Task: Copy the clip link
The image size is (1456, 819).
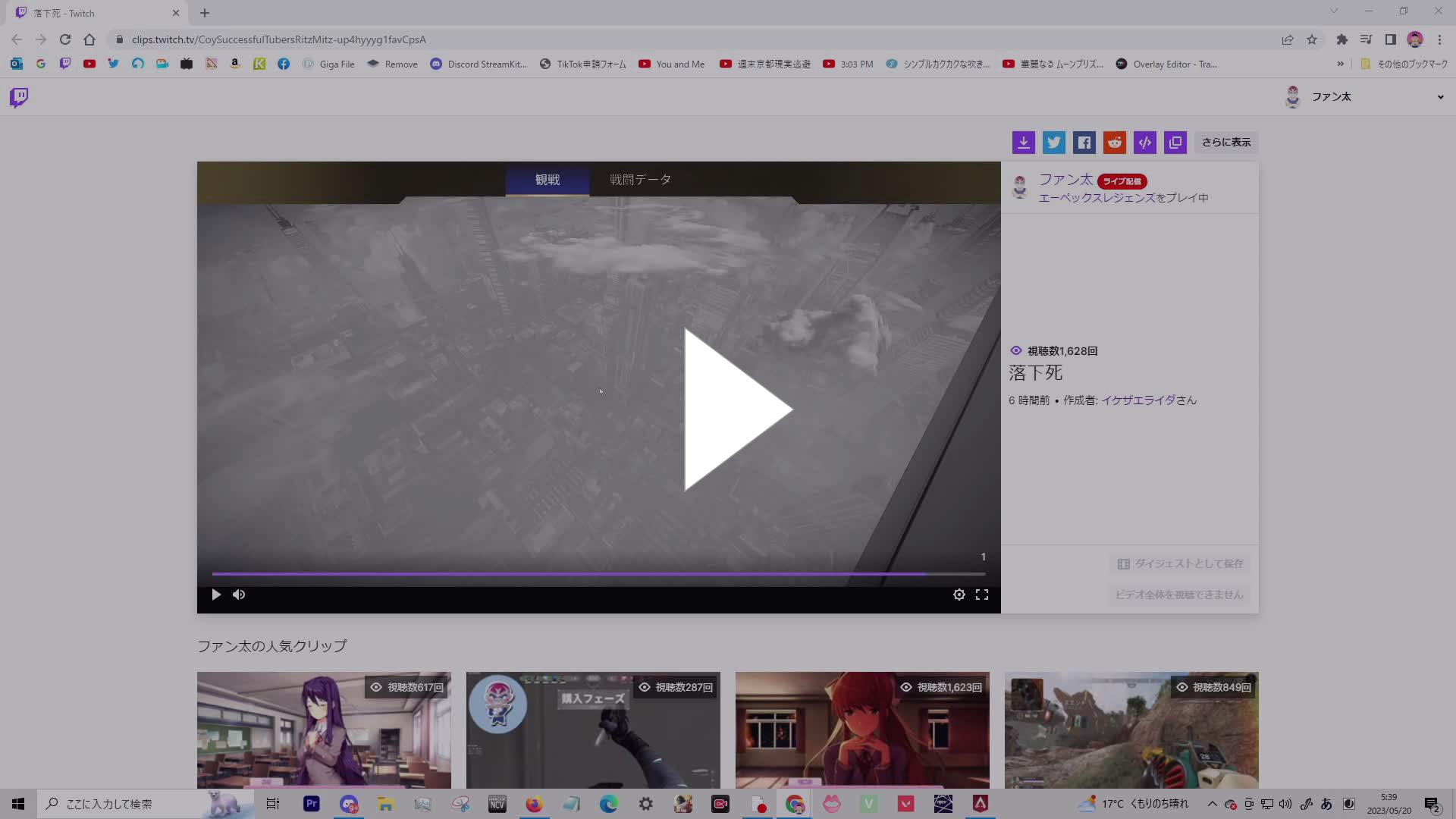Action: pyautogui.click(x=1175, y=142)
